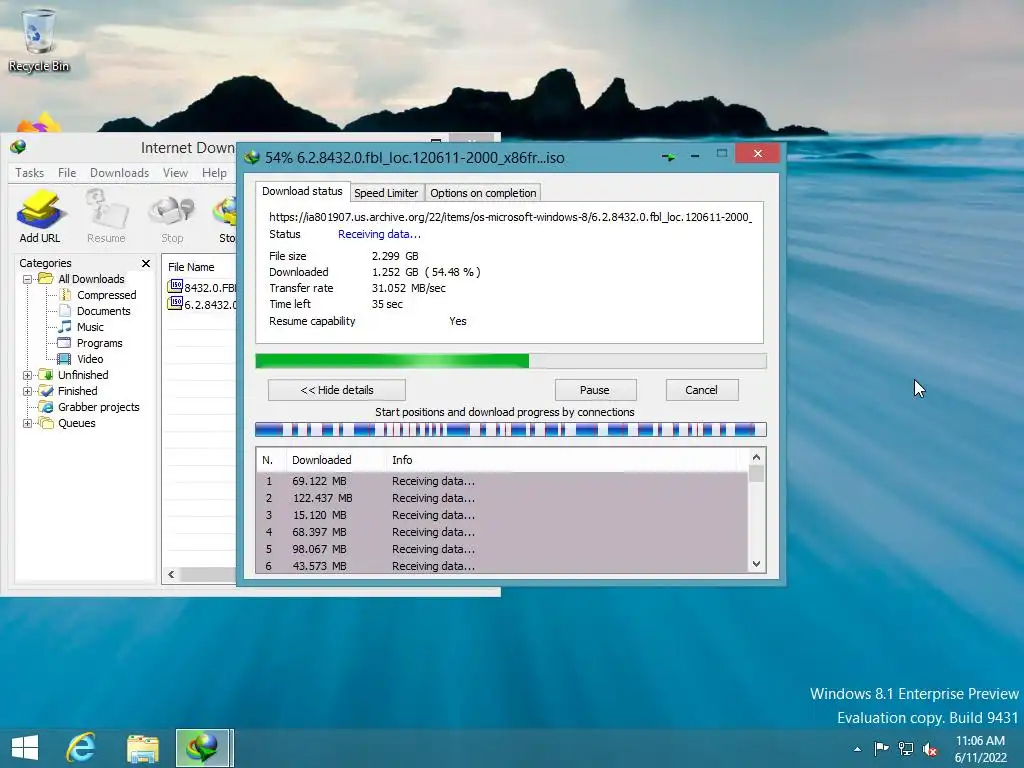This screenshot has height=768, width=1024.
Task: Click the file list left scroll arrow
Action: [x=171, y=575]
